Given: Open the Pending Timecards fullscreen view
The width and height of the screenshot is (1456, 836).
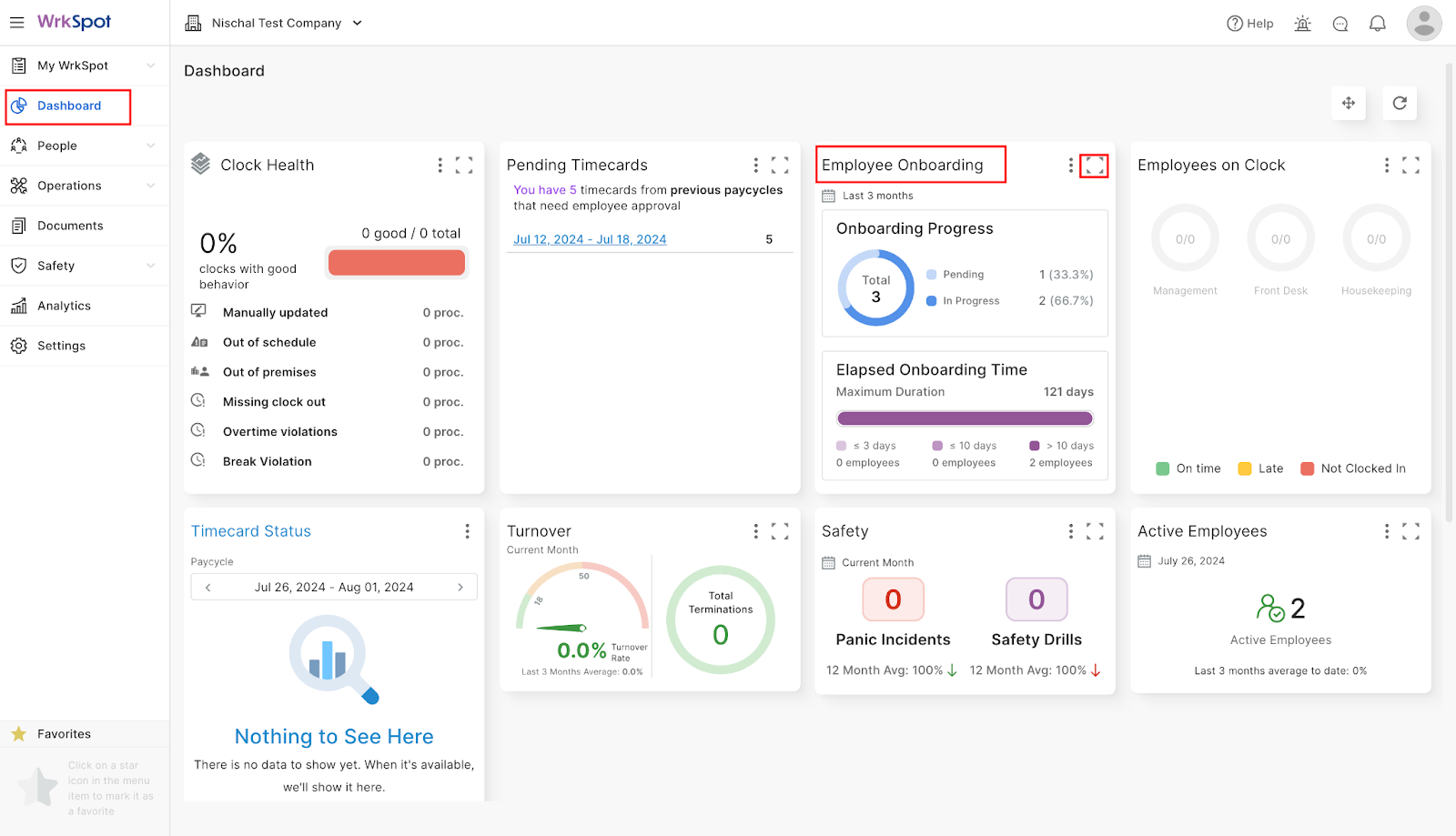Looking at the screenshot, I should [x=780, y=165].
